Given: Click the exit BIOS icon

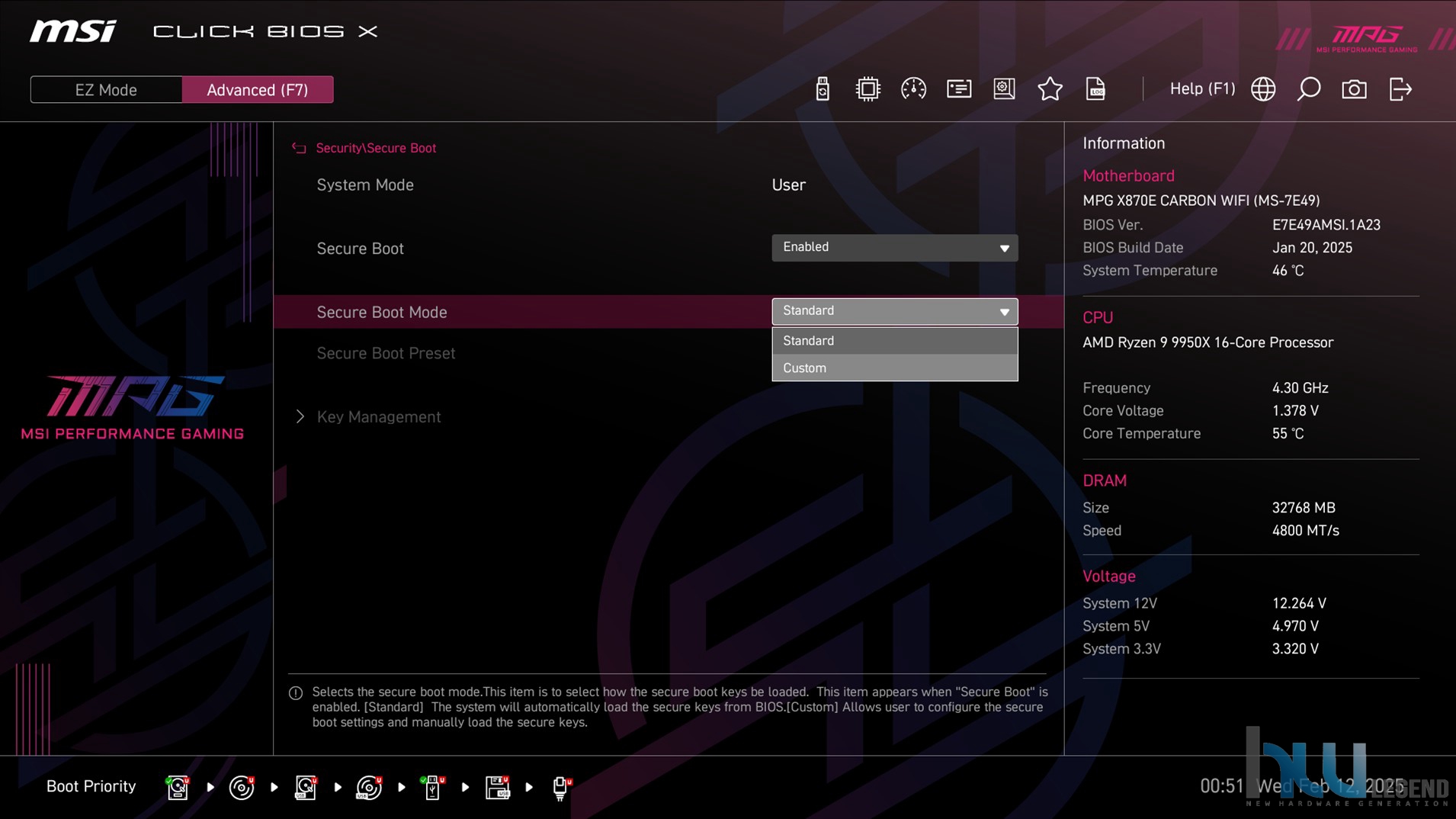Looking at the screenshot, I should coord(1400,89).
